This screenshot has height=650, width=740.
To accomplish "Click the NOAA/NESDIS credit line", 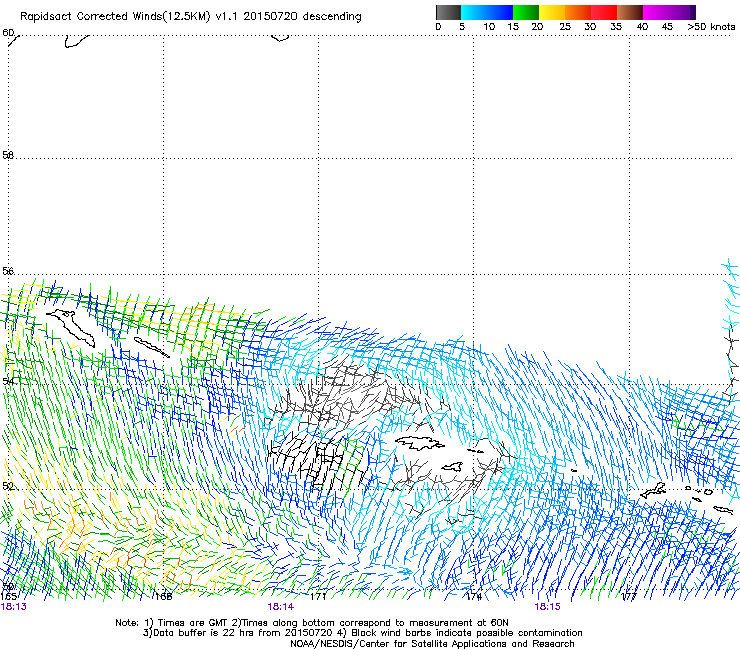I will pos(432,644).
